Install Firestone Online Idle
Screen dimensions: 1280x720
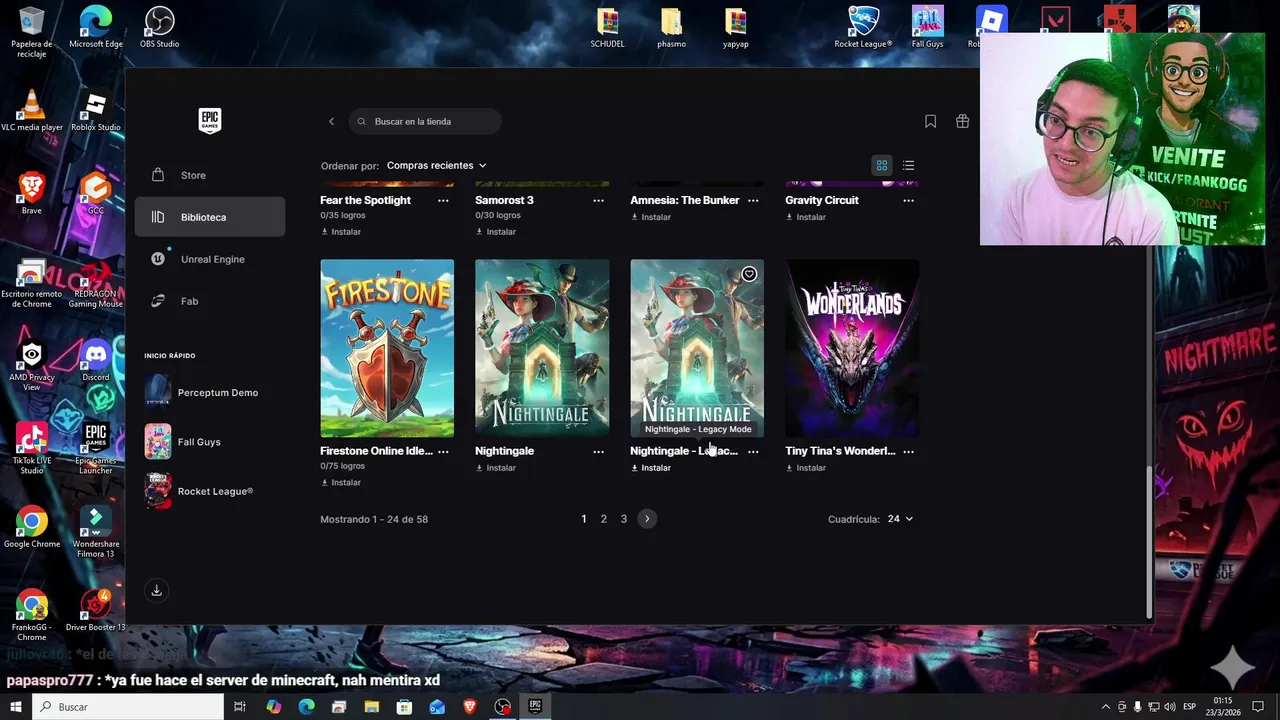click(341, 483)
